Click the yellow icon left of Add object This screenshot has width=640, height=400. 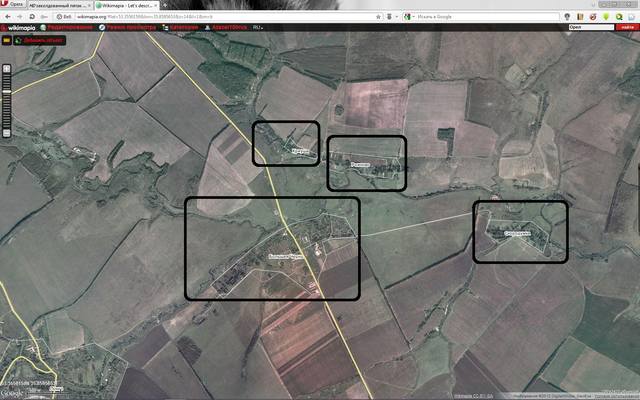(x=6, y=42)
